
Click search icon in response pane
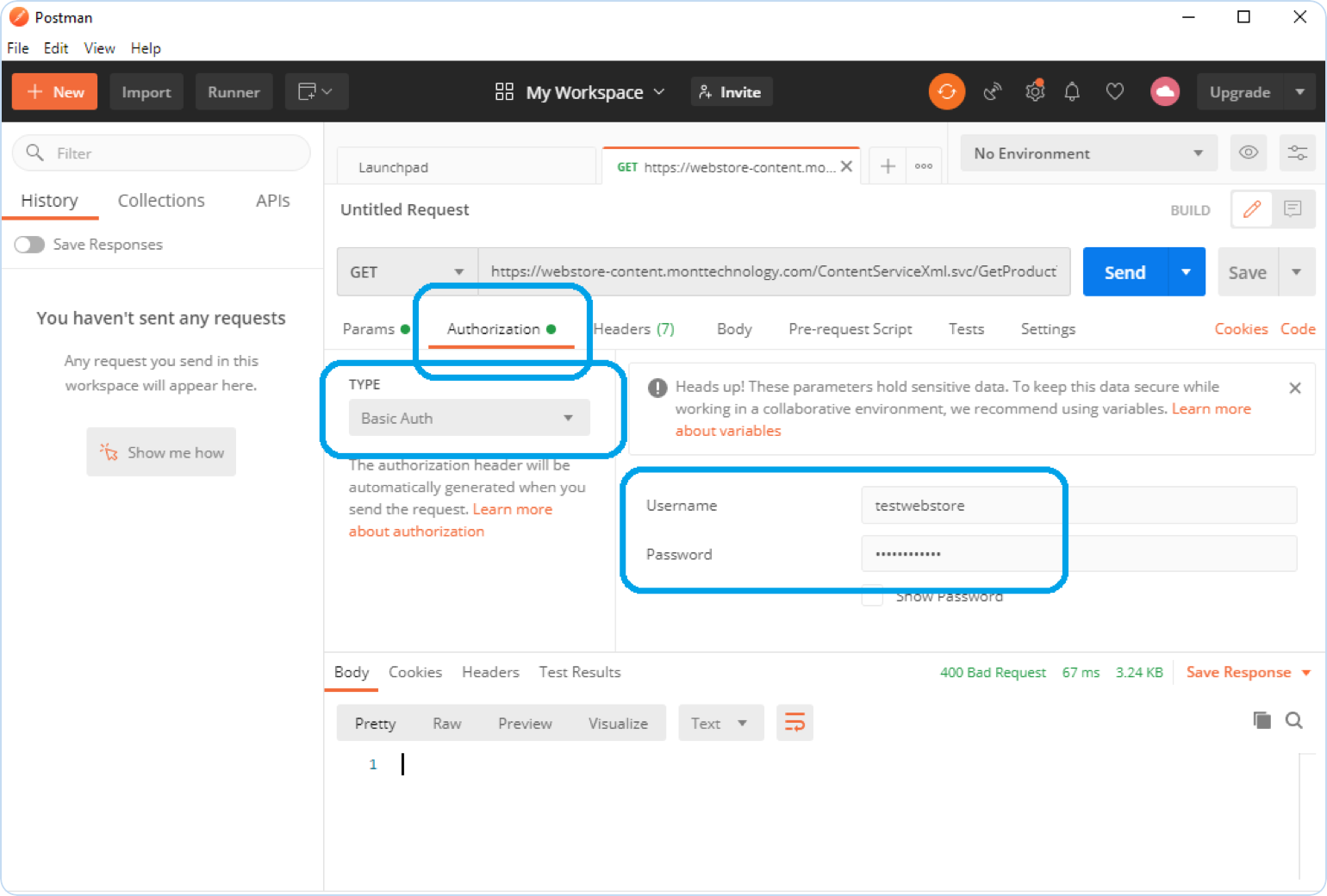(x=1293, y=720)
